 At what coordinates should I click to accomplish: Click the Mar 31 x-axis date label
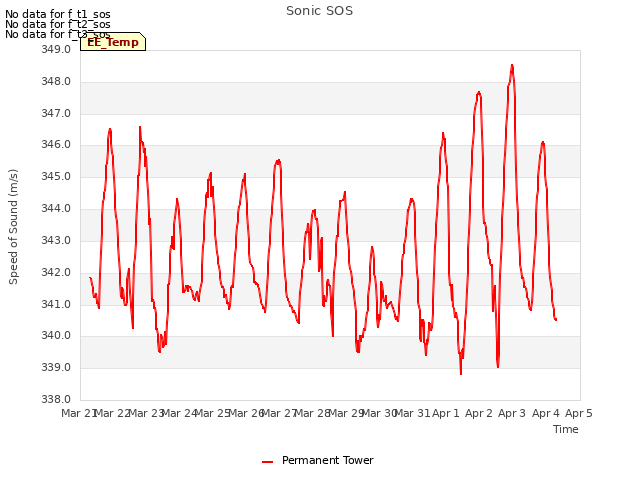pos(412,413)
